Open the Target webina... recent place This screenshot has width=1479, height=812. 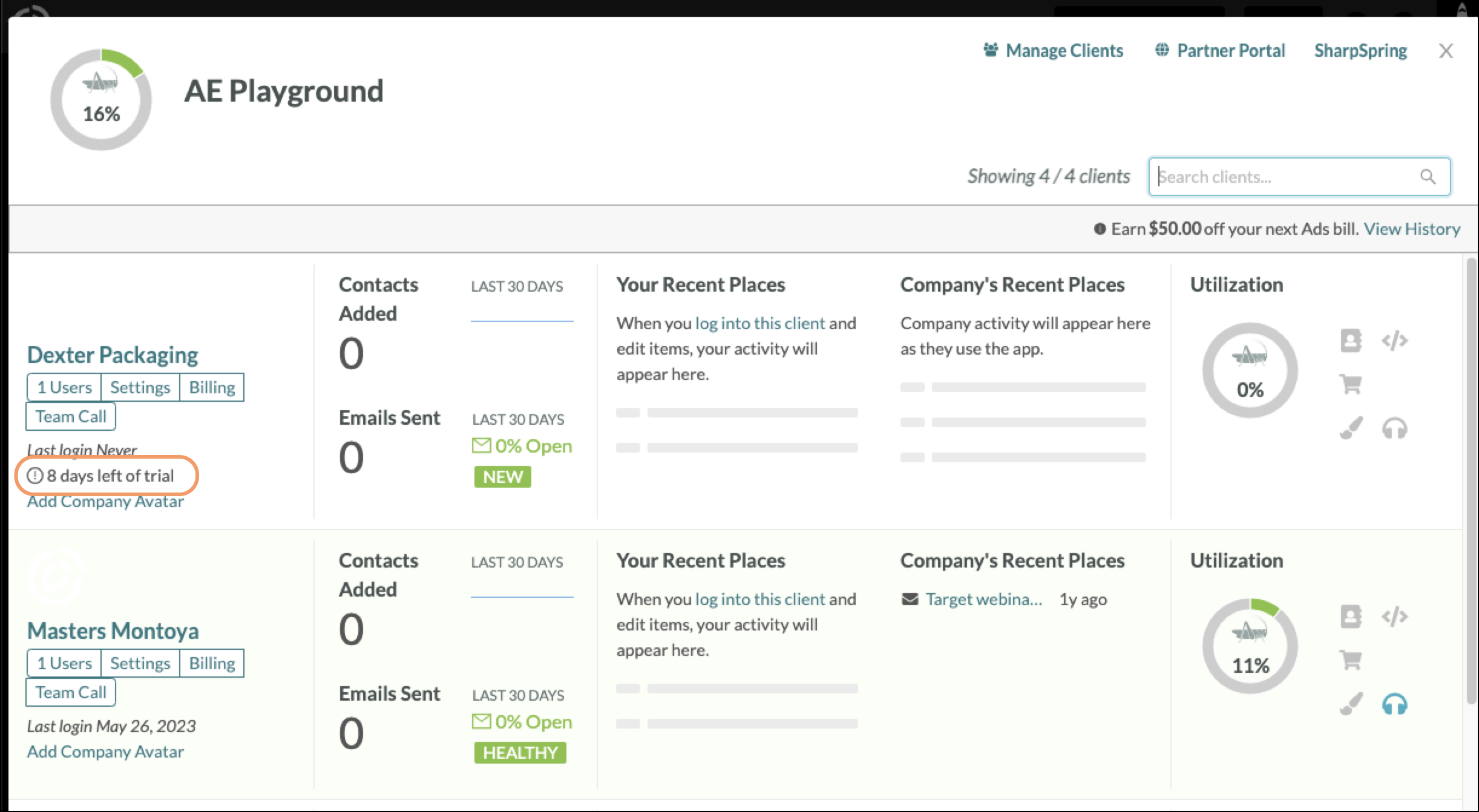click(984, 599)
